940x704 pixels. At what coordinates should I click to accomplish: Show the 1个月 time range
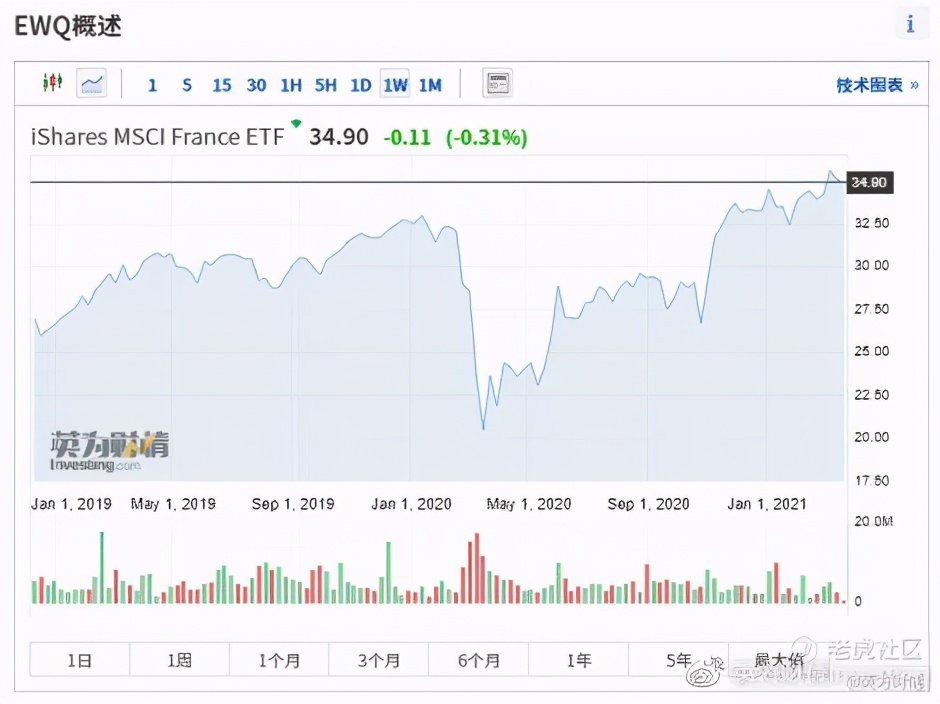pos(279,660)
